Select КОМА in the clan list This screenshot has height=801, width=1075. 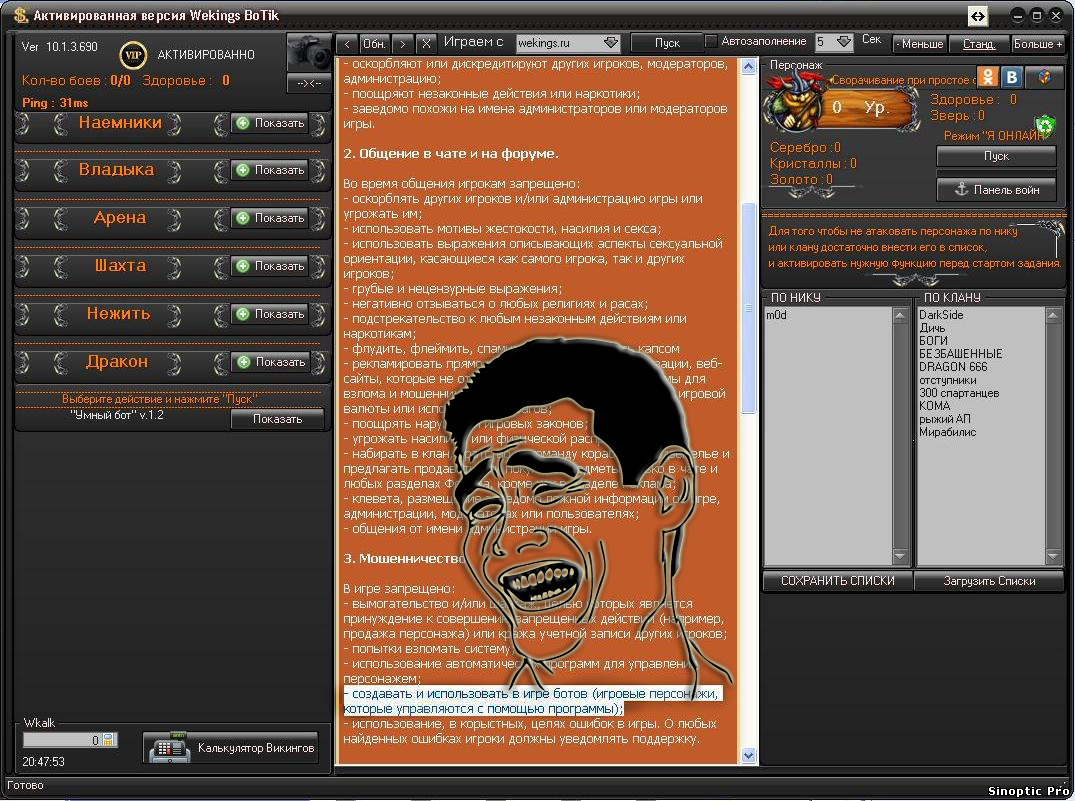tap(934, 406)
